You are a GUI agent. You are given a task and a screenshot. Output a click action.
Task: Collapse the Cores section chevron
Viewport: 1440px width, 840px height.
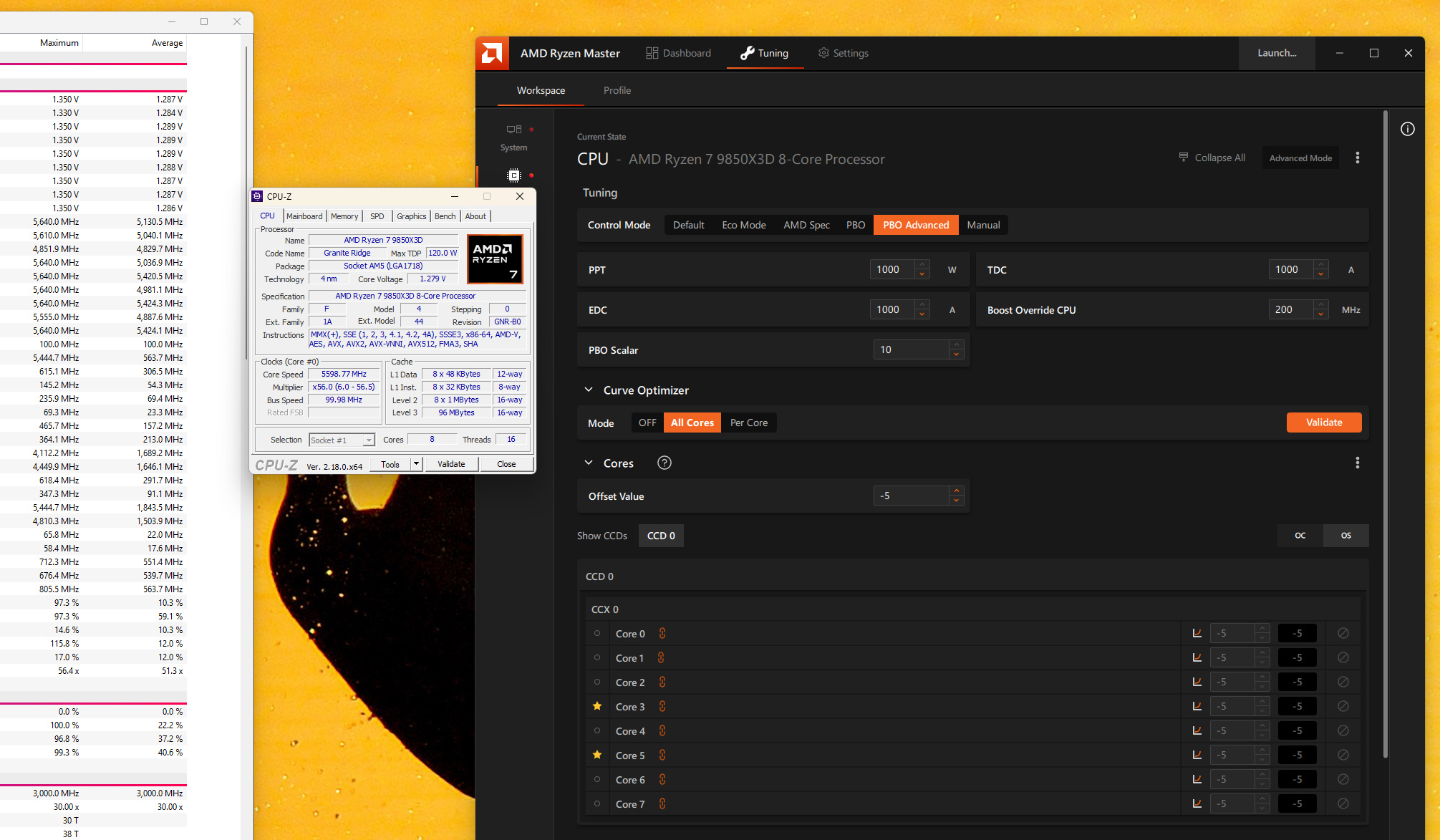point(589,463)
